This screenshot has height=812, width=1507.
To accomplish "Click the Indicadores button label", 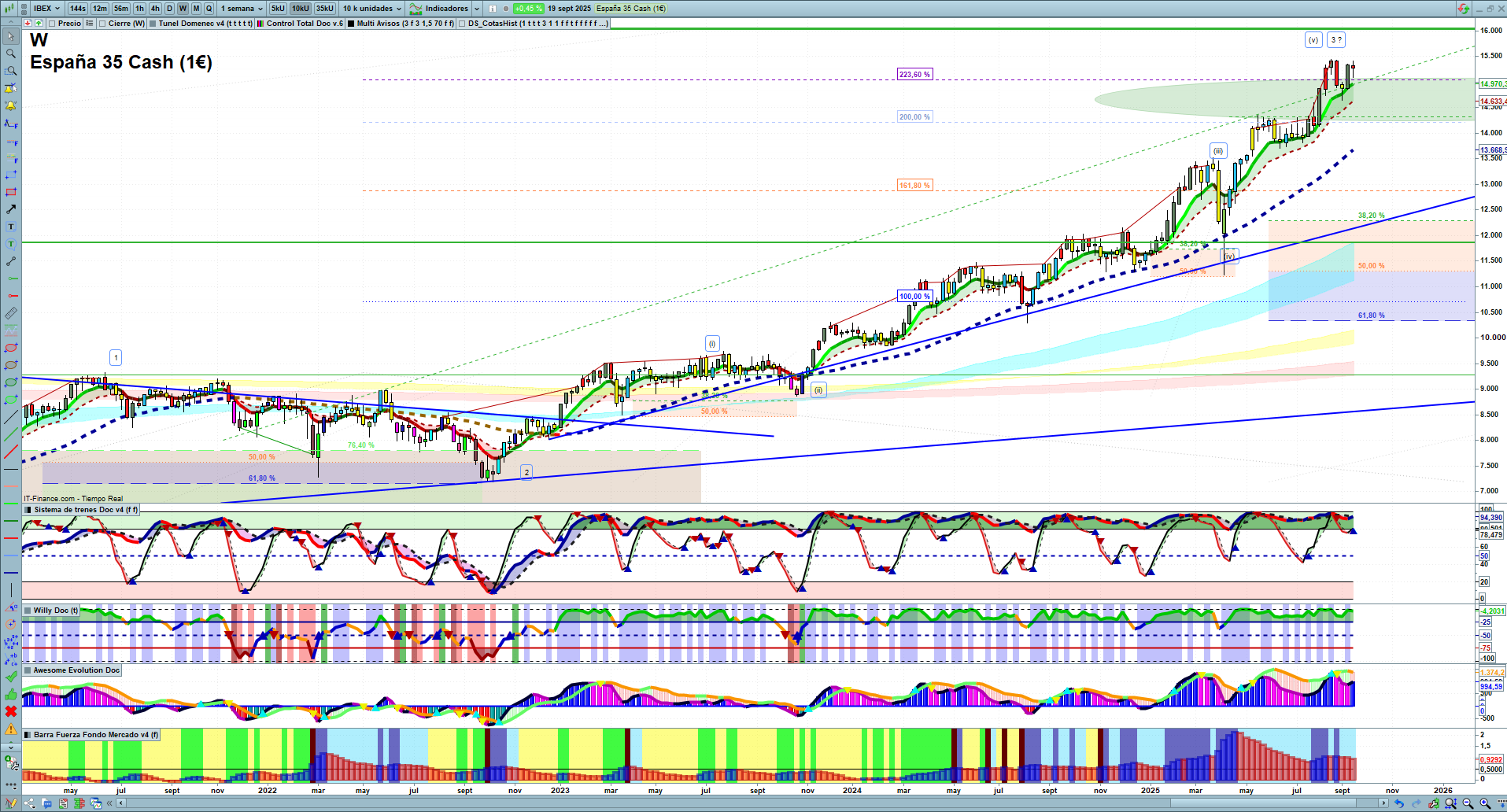I will [447, 9].
